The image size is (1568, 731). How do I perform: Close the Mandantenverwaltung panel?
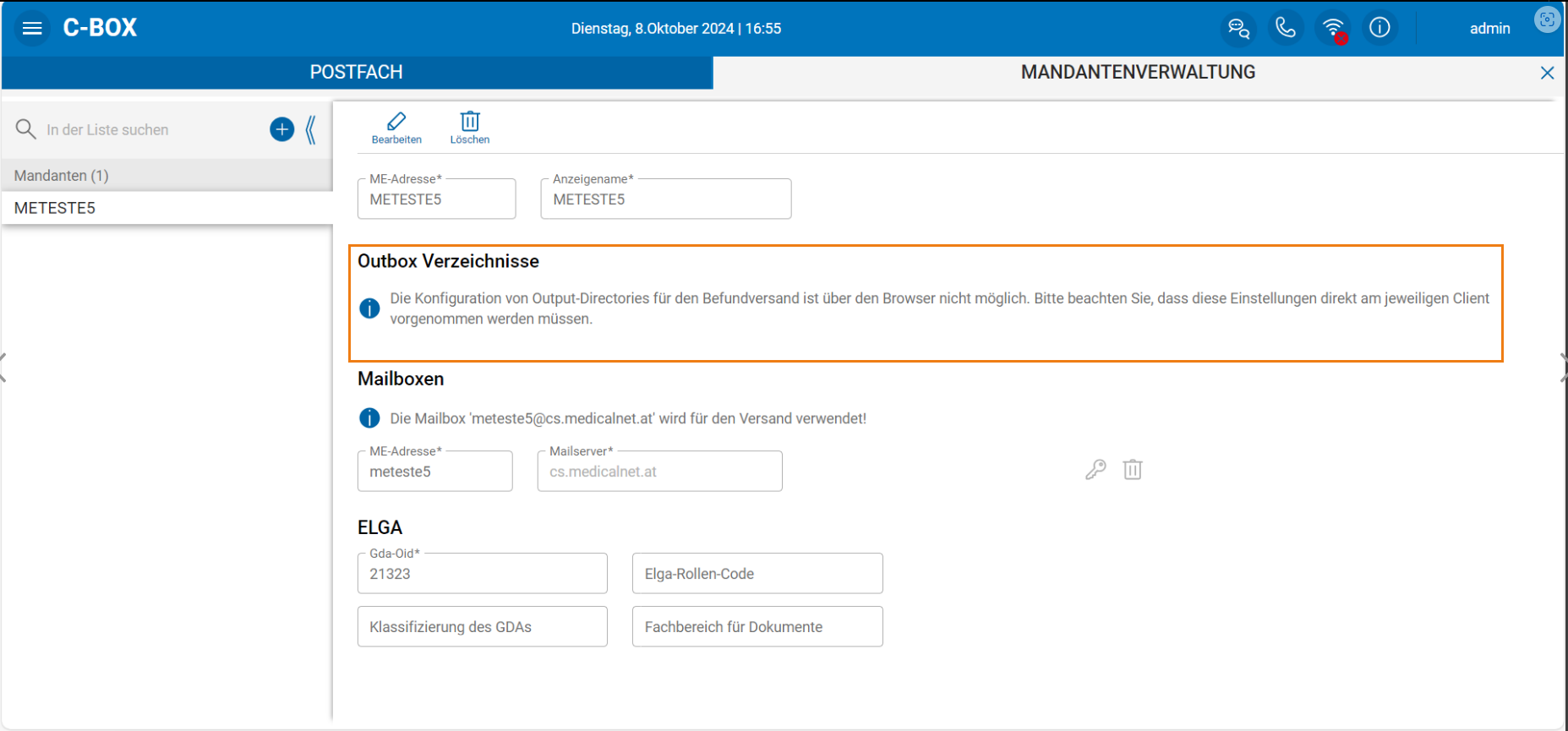[x=1548, y=73]
